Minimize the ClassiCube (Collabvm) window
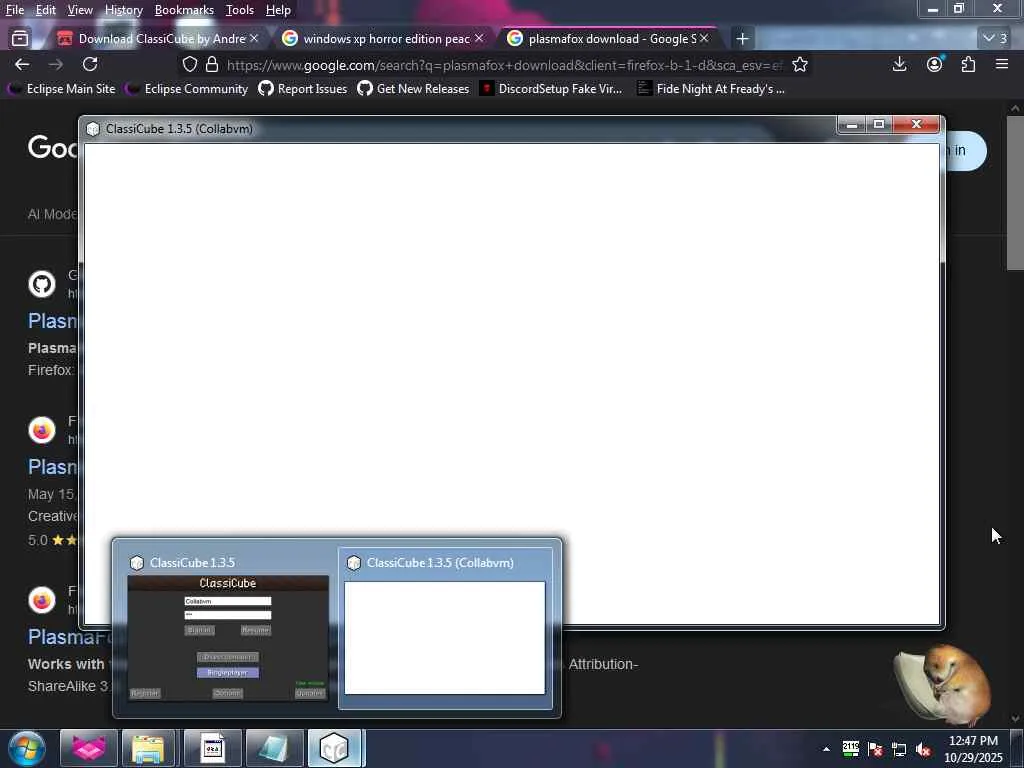Screen dimensions: 1024x768 pos(851,124)
